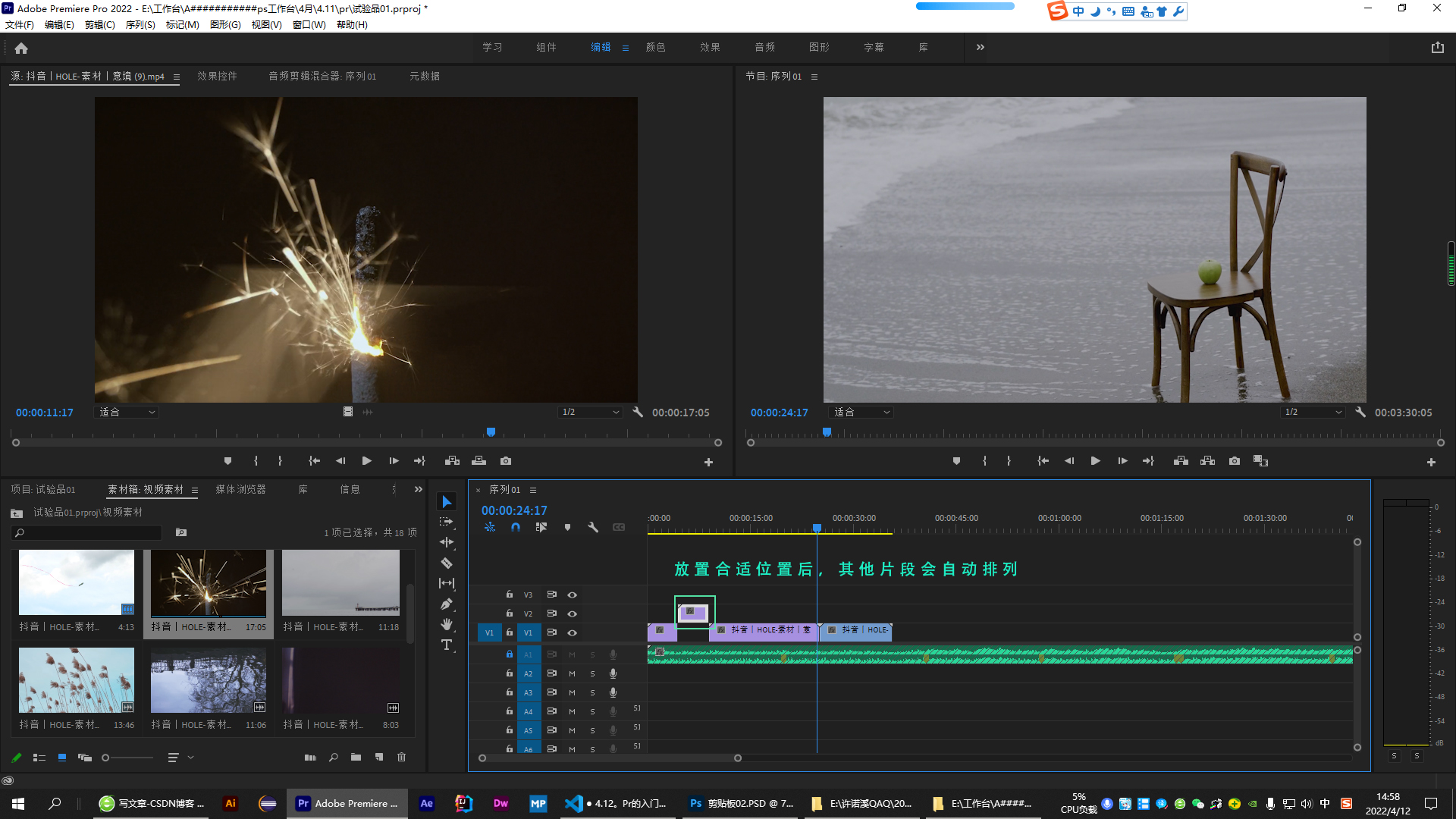Create new bin in project panel
Screen dimensions: 1456x819
[x=356, y=757]
